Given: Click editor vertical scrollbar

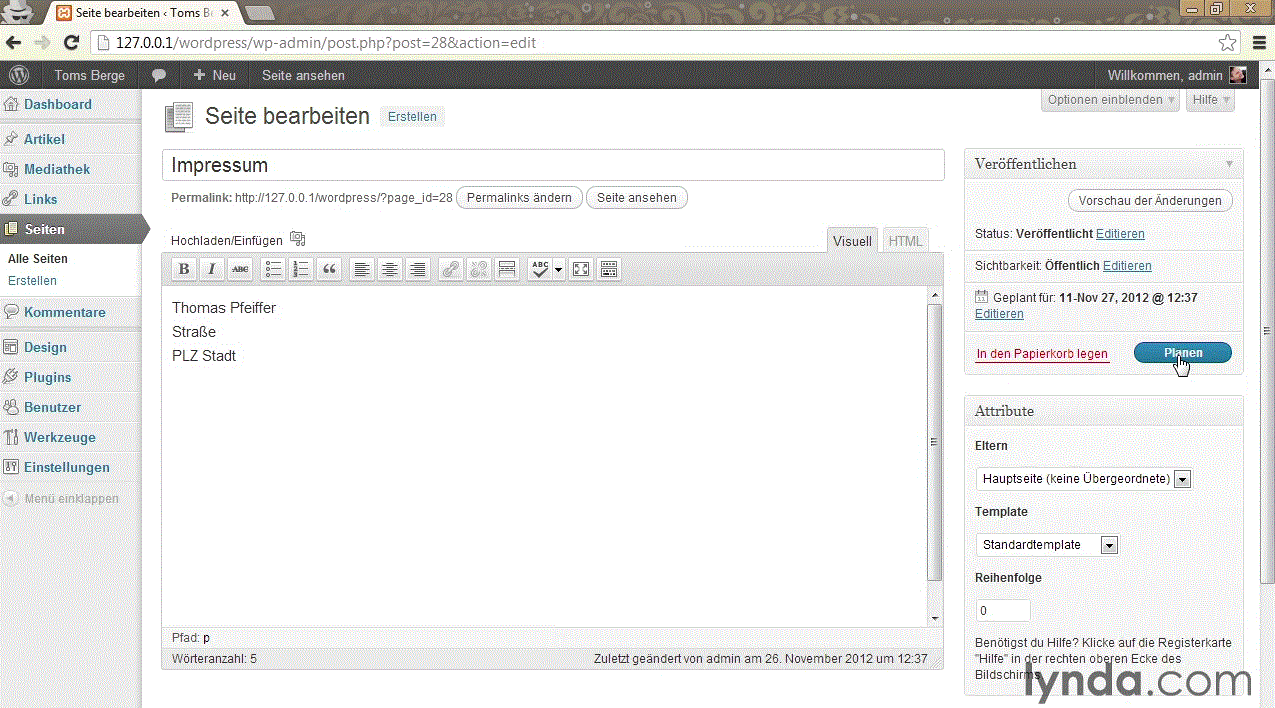Looking at the screenshot, I should (934, 443).
